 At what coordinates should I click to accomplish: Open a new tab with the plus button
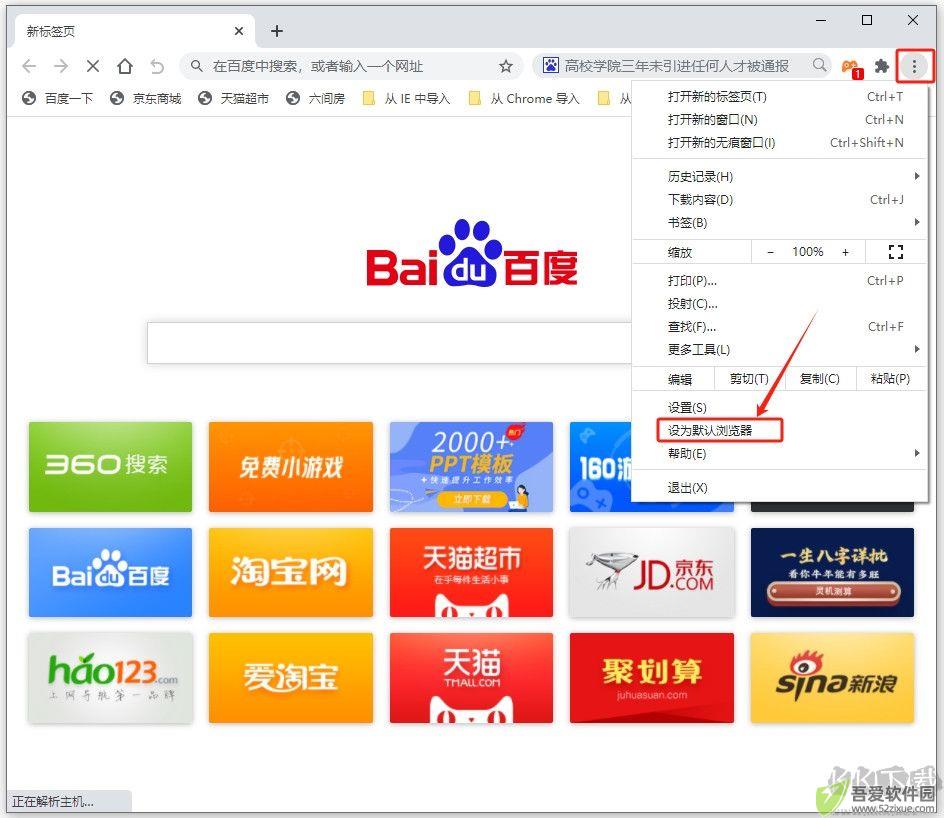coord(276,31)
